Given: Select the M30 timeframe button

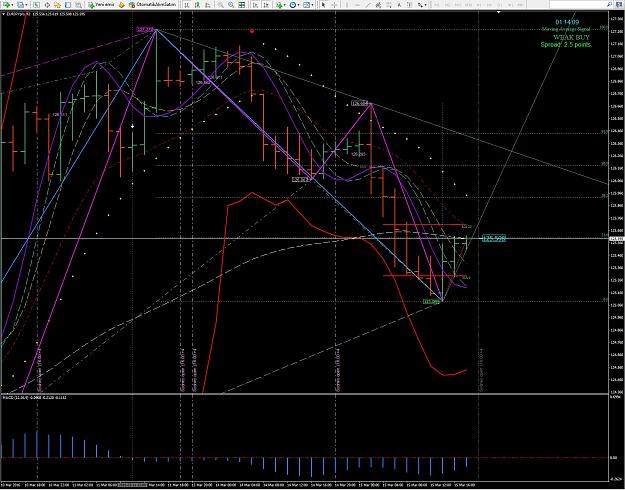Looking at the screenshot, I should tap(469, 5).
